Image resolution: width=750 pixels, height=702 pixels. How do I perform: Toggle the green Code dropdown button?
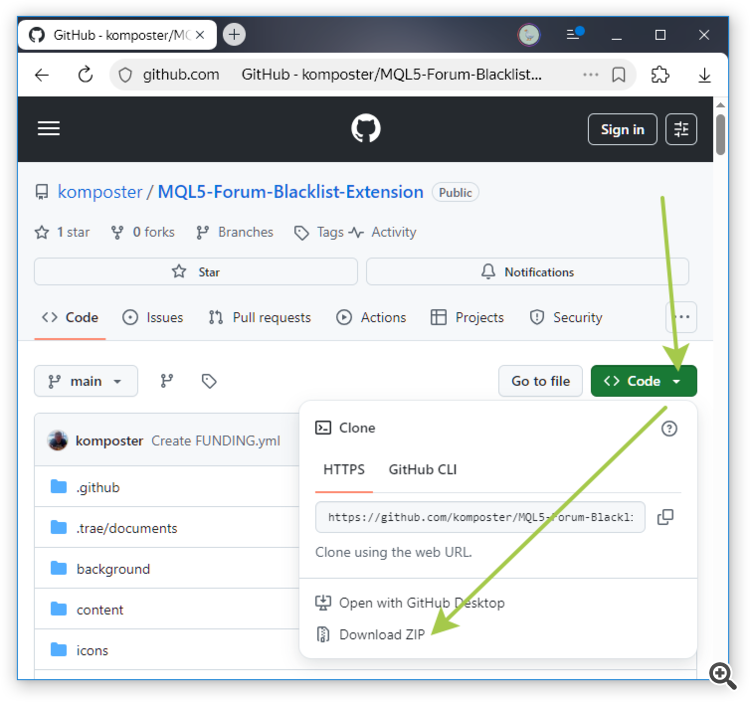[644, 381]
